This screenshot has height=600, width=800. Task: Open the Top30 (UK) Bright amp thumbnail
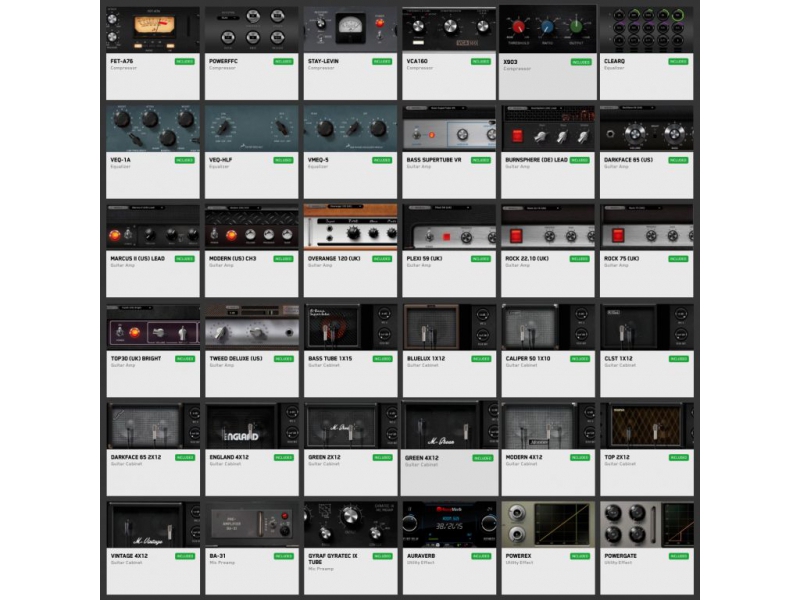coord(154,328)
